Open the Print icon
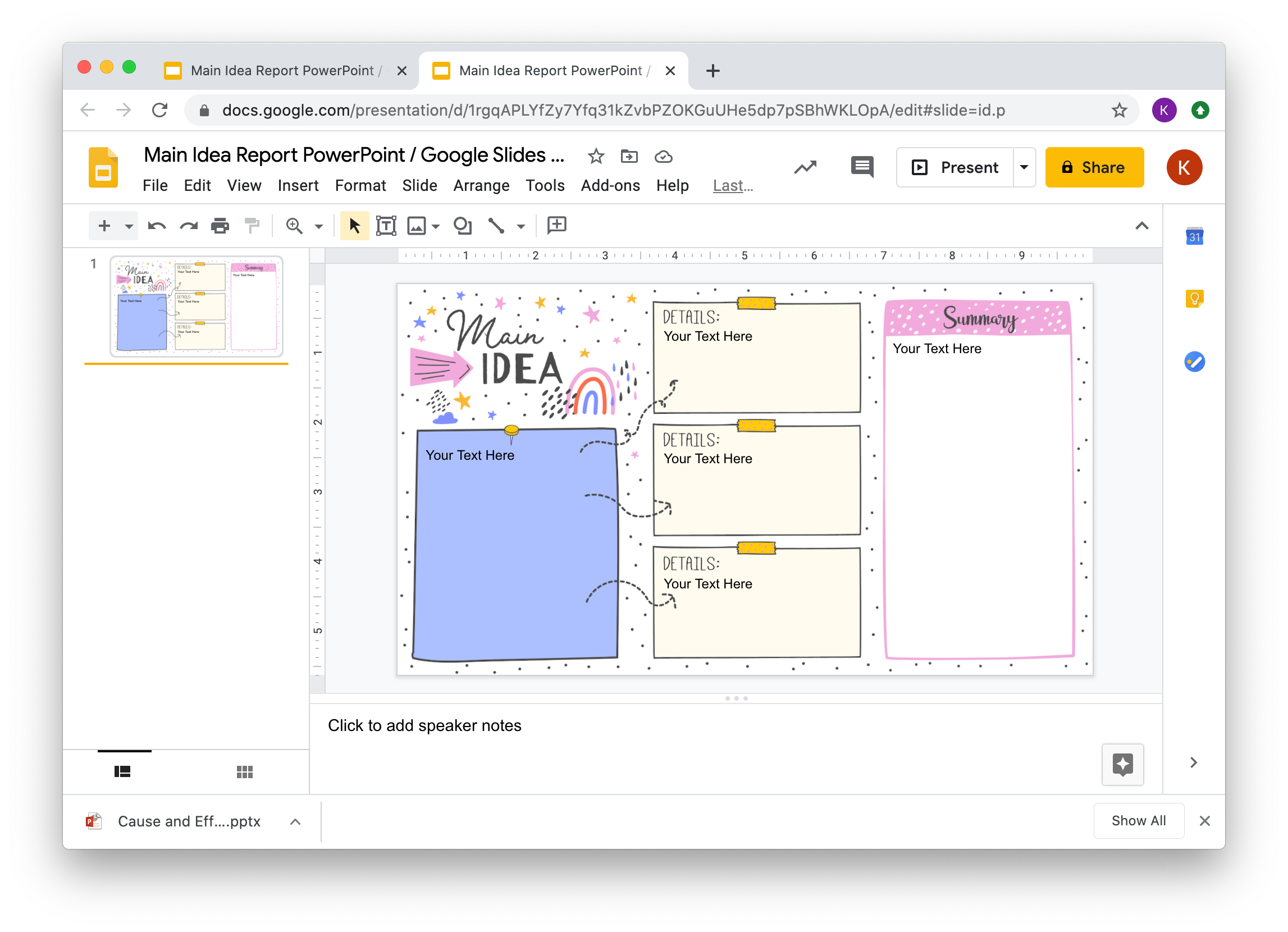 pos(220,226)
